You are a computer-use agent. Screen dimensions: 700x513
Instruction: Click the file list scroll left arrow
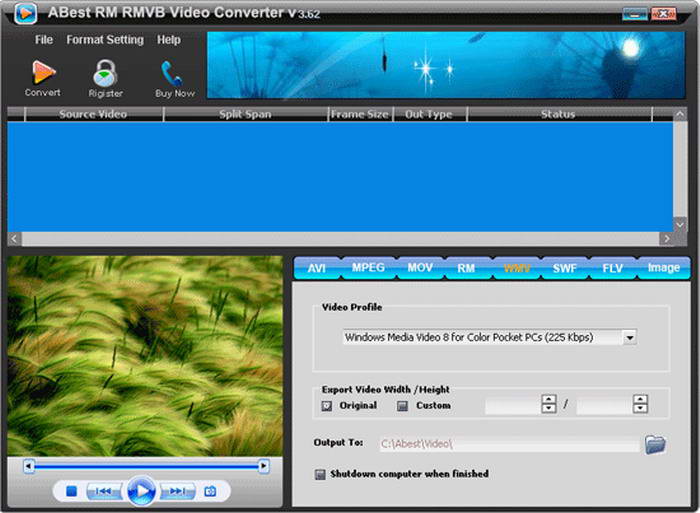[x=14, y=239]
